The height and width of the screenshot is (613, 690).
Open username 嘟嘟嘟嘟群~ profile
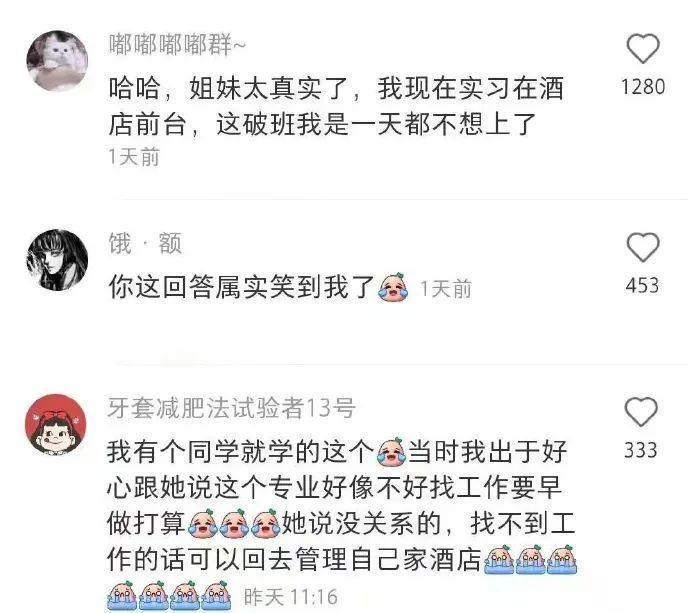point(177,45)
